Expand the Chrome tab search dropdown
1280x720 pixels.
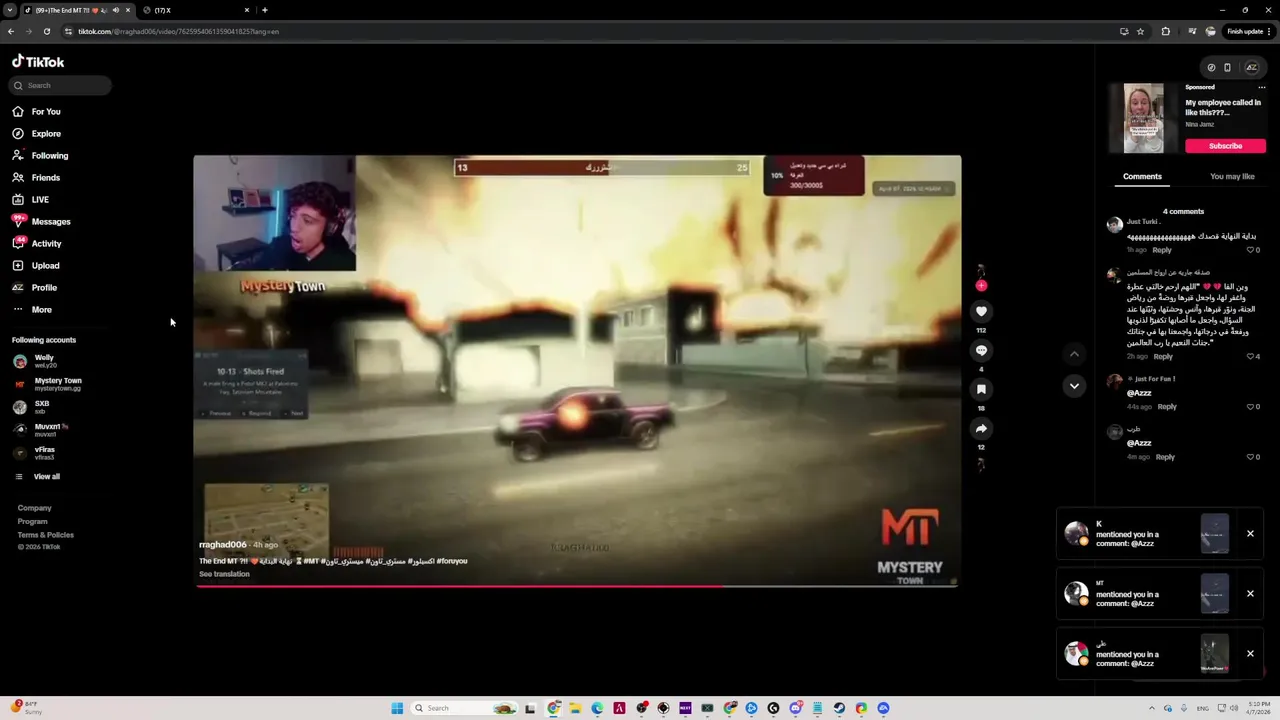[x=9, y=10]
